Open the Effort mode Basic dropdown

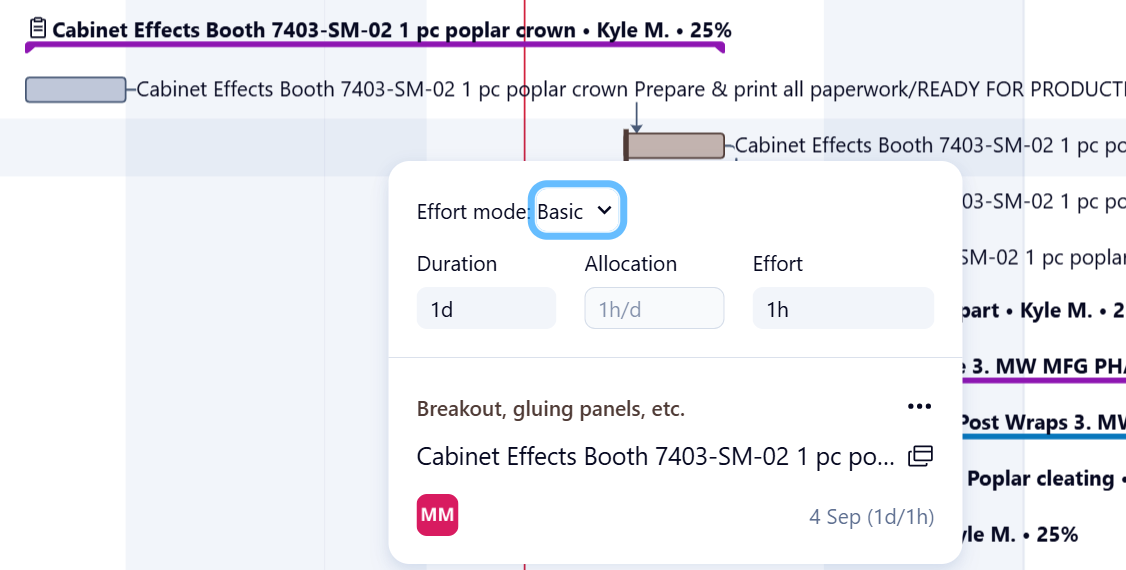coord(576,211)
